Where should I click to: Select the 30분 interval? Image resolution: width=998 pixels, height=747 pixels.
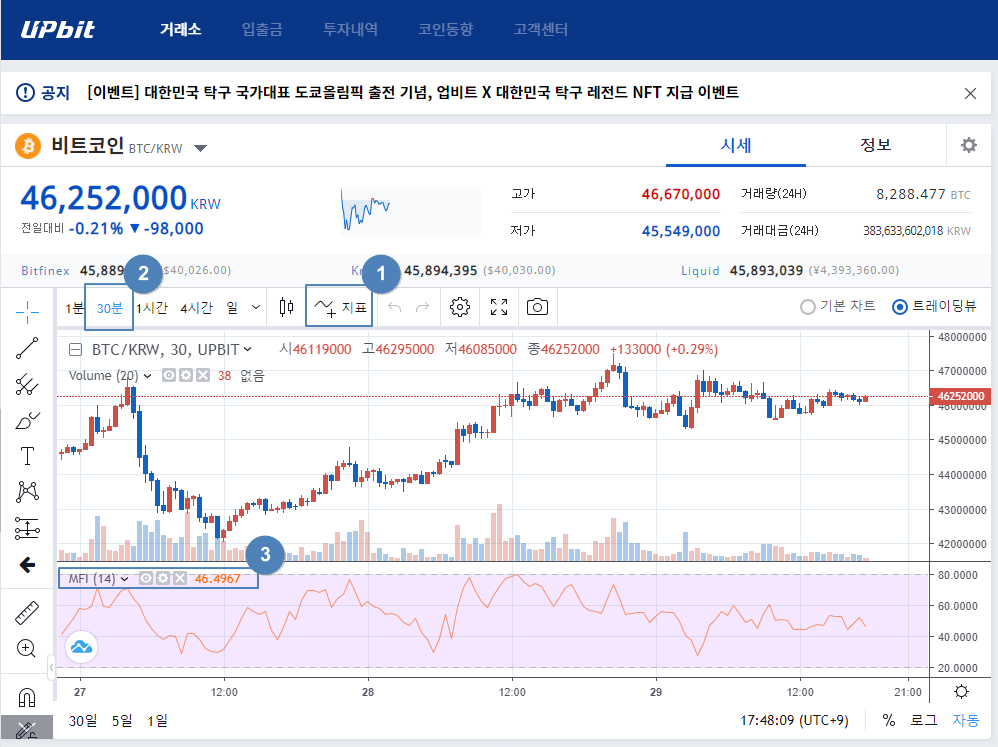point(109,308)
